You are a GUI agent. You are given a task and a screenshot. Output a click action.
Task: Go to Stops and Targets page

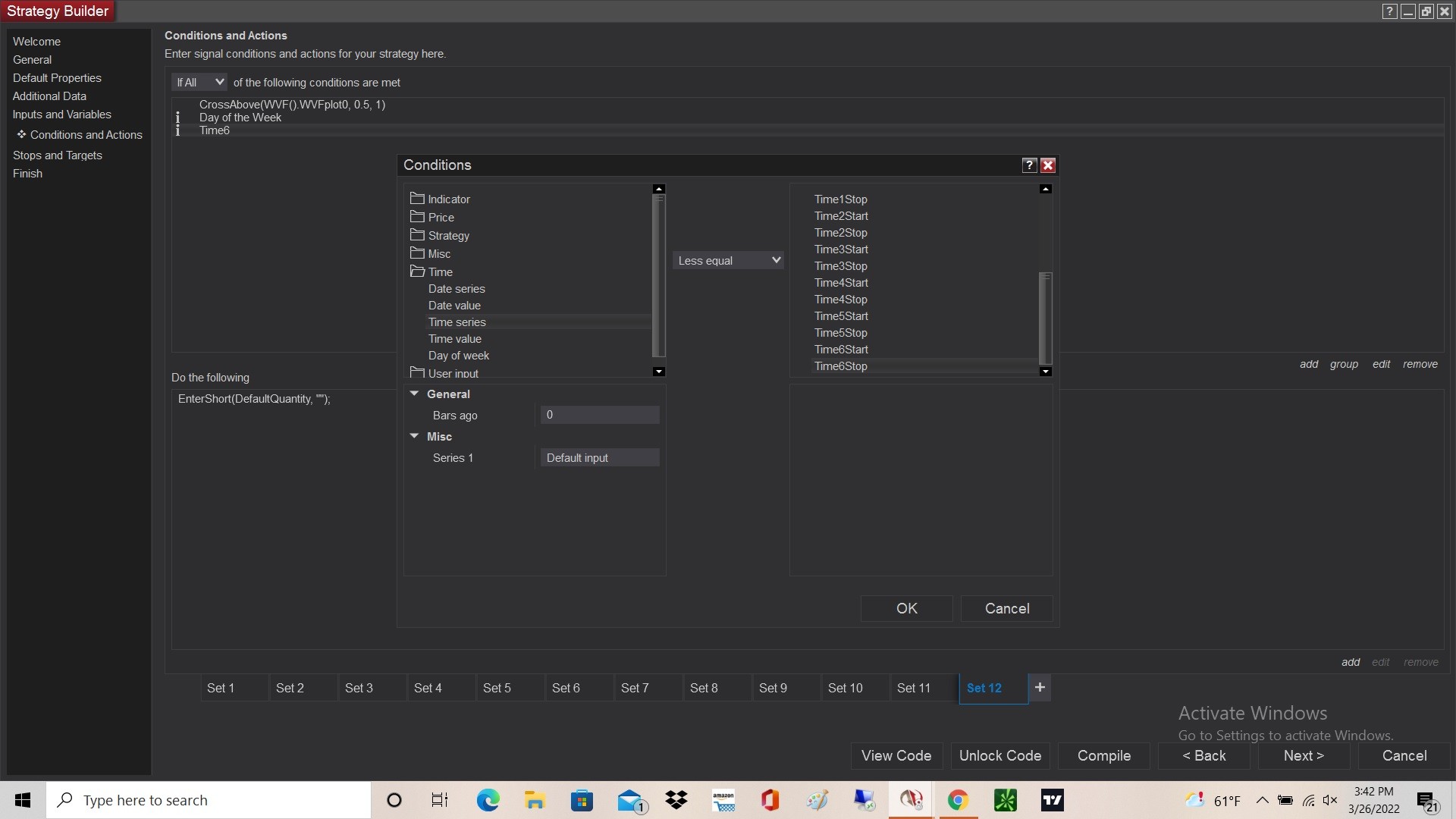pos(57,155)
